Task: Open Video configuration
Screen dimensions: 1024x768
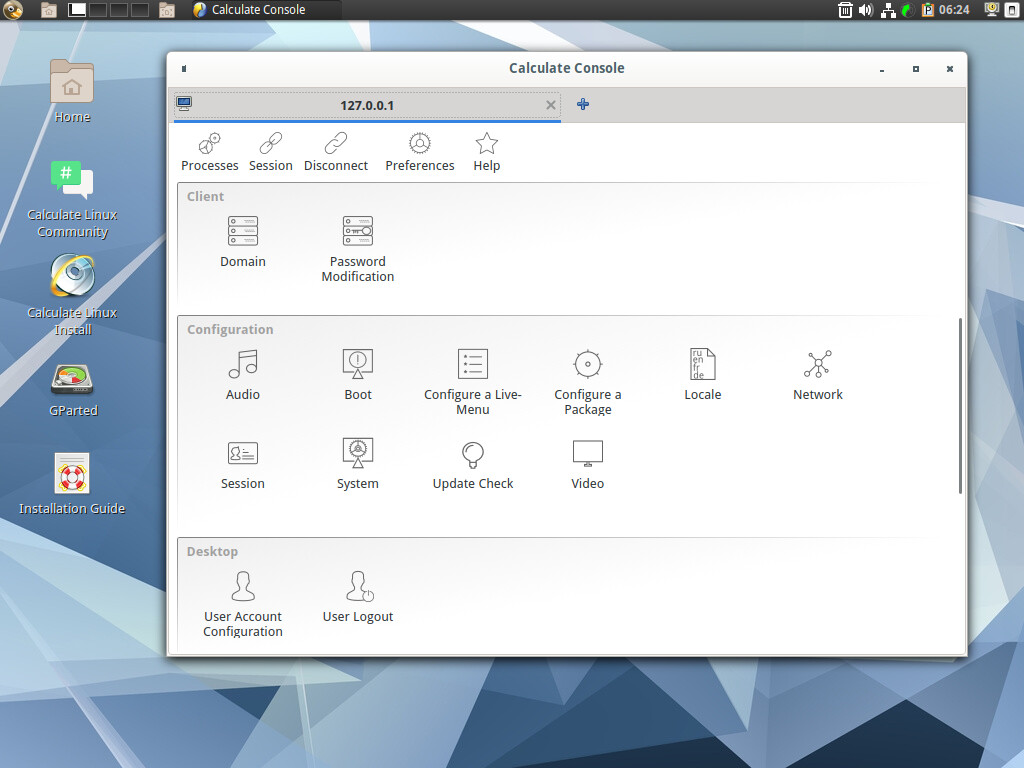Action: pyautogui.click(x=588, y=464)
